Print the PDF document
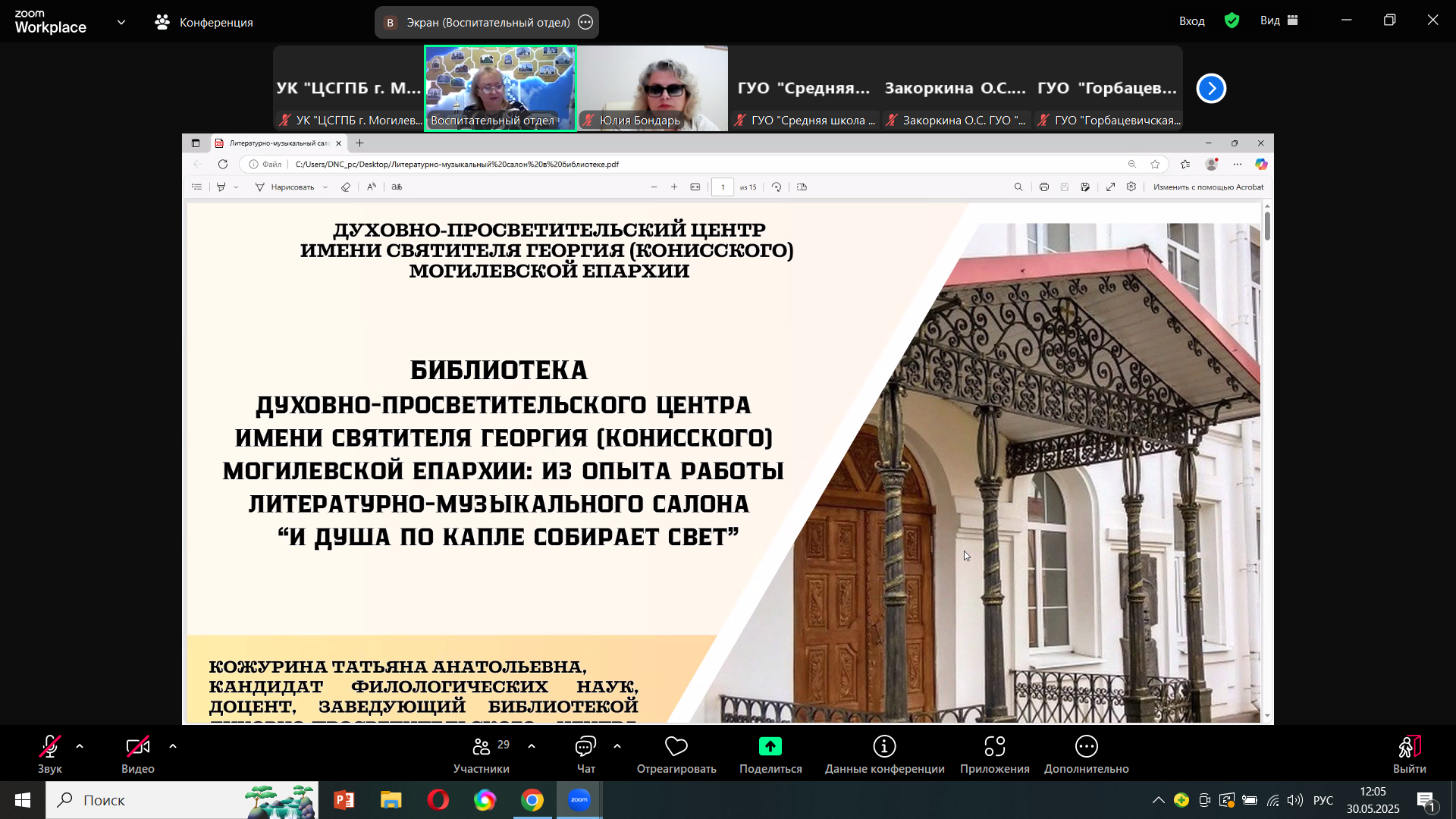The height and width of the screenshot is (819, 1456). click(x=1044, y=187)
